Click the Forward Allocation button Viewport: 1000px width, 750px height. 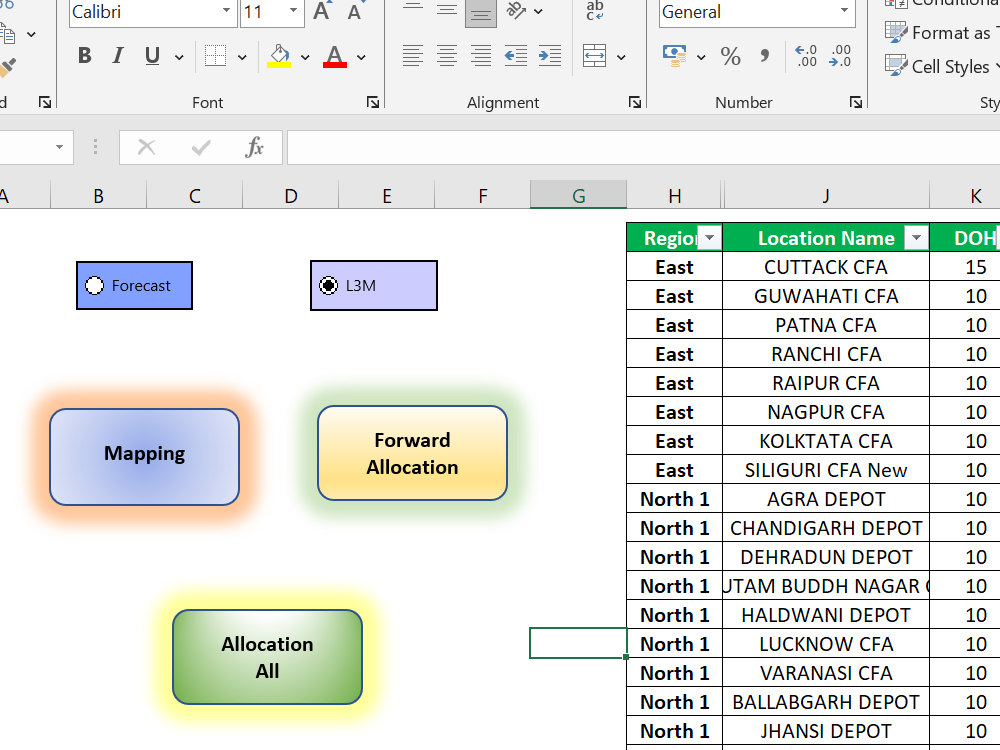[412, 453]
